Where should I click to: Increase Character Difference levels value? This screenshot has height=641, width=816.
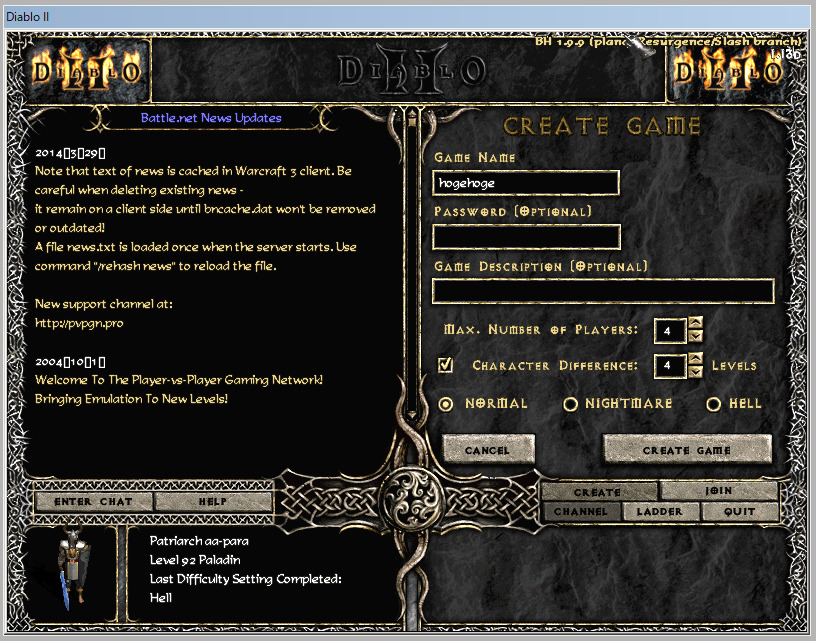coord(696,359)
